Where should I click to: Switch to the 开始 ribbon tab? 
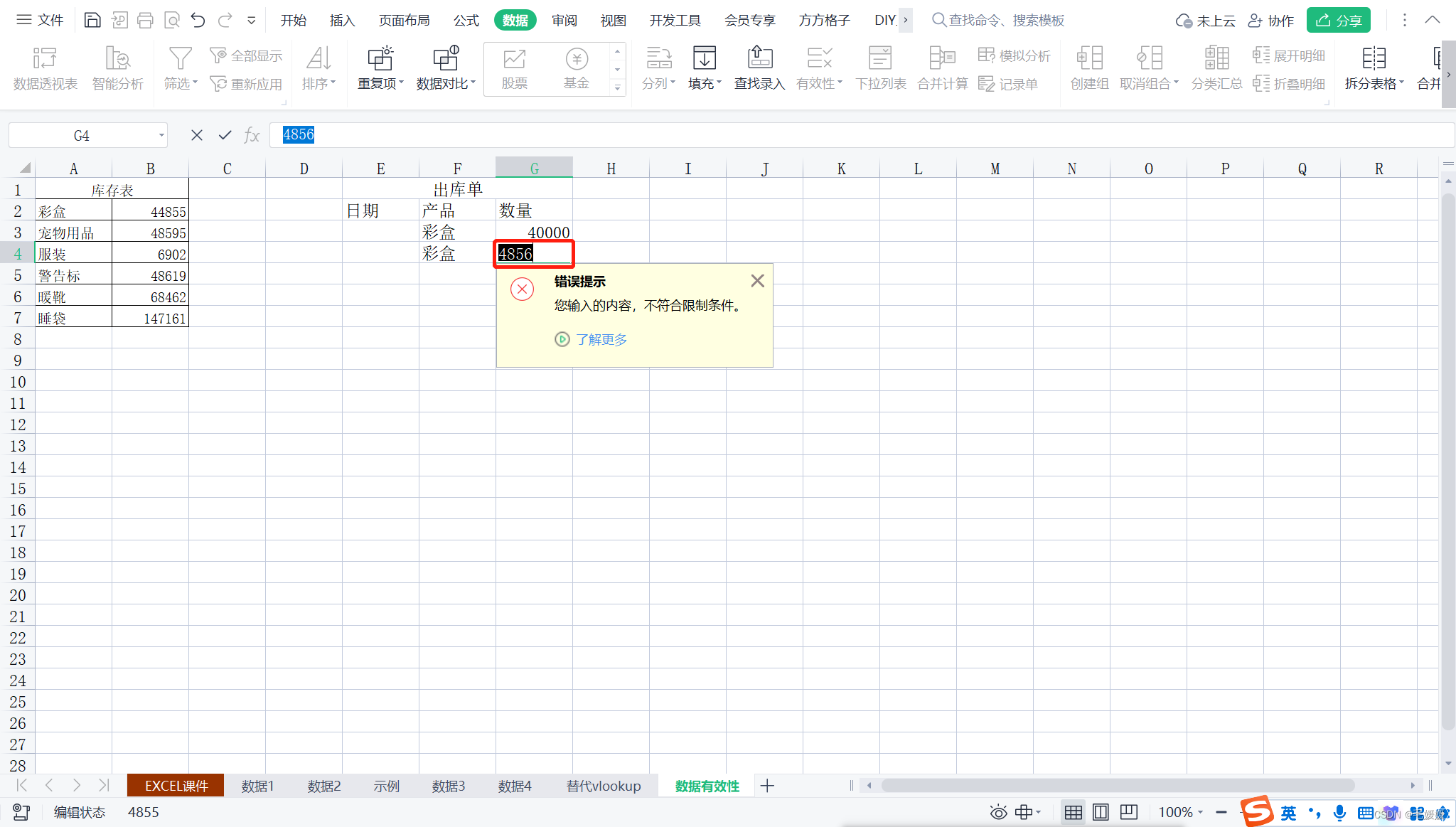(x=293, y=21)
